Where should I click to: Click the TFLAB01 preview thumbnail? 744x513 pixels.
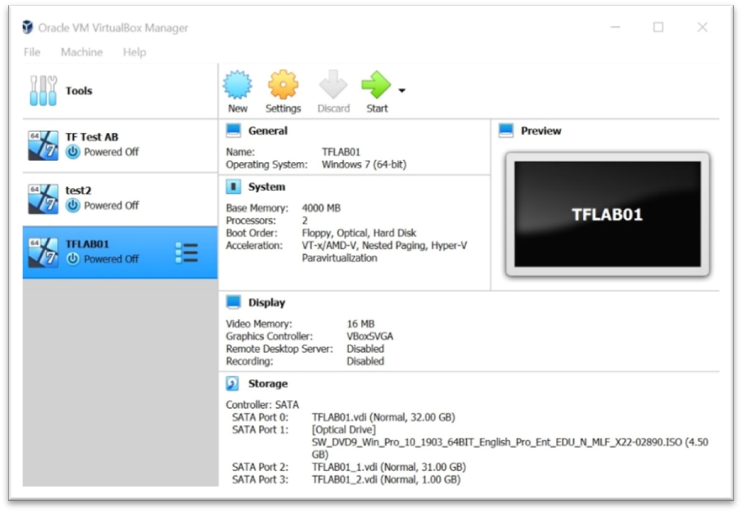[x=607, y=214]
